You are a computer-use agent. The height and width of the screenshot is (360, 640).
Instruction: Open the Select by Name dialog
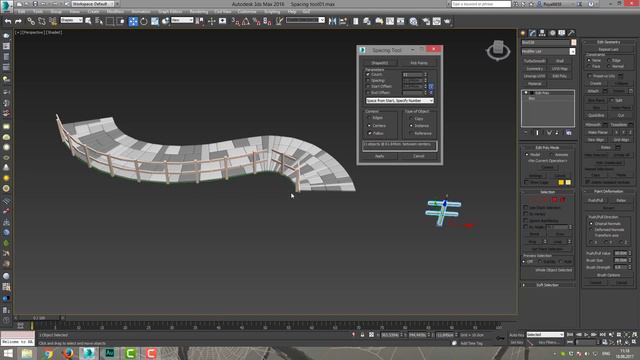click(99, 21)
